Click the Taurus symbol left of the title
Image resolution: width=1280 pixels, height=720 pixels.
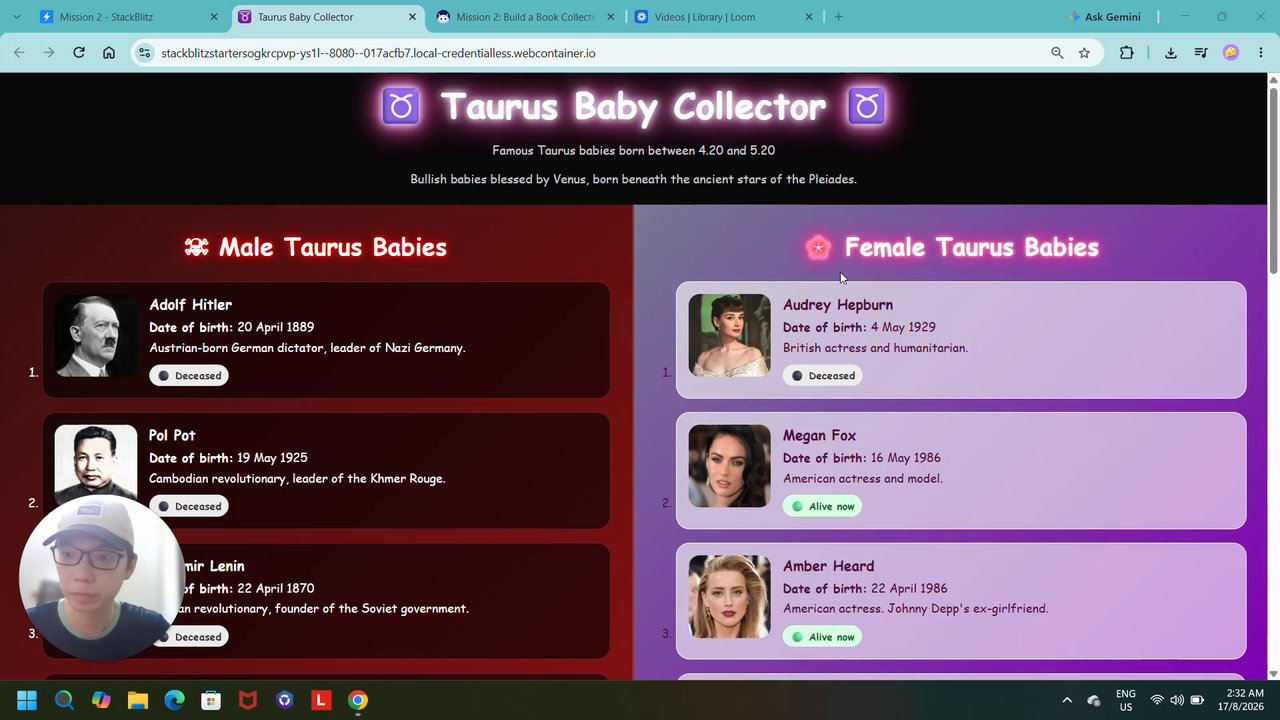pos(401,106)
